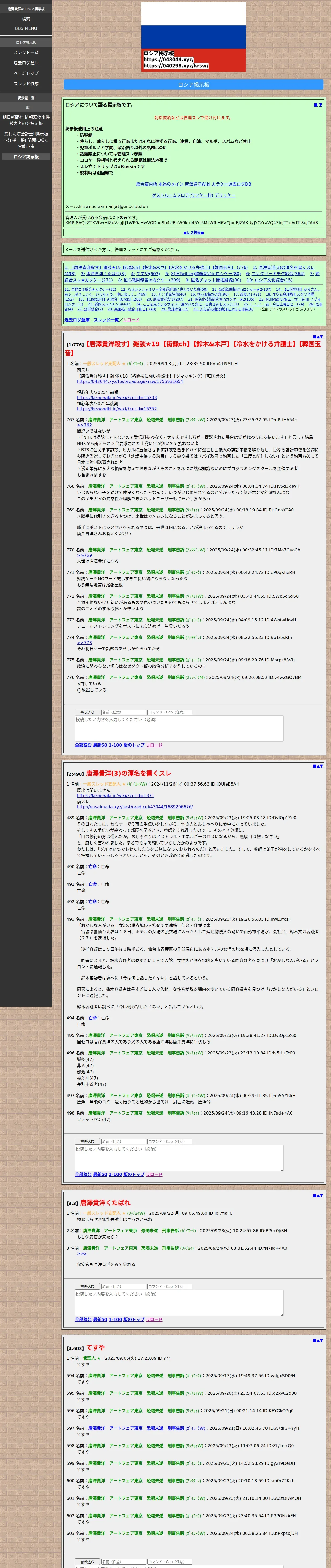Open スレッド作成 in the sidebar

click(x=26, y=83)
